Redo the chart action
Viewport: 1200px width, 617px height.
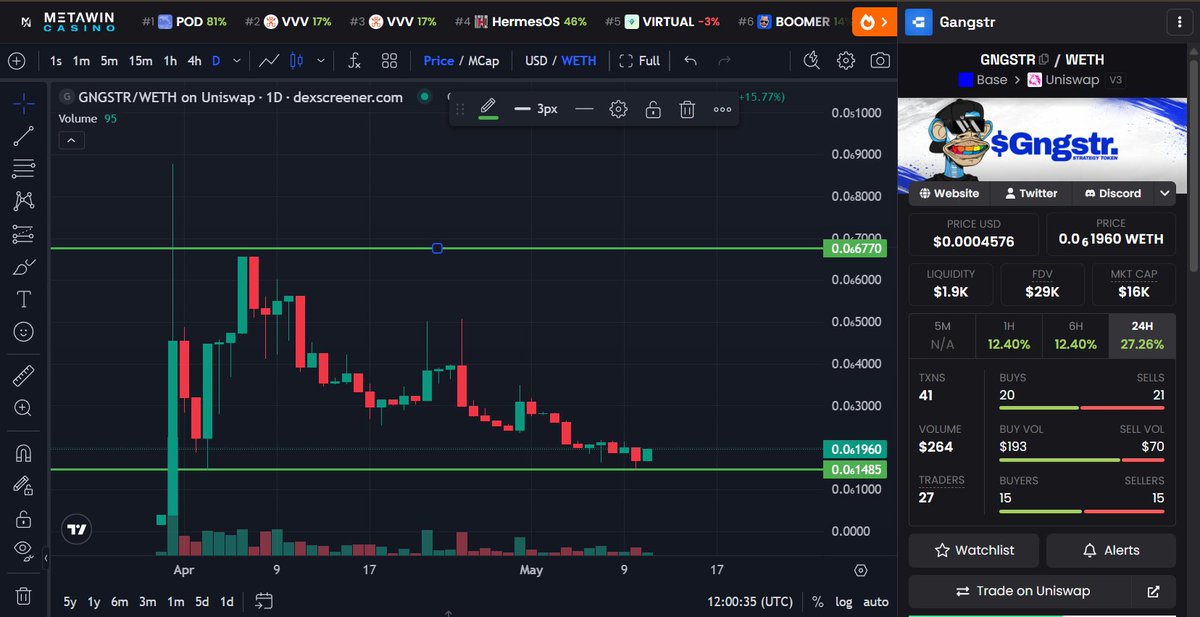coord(725,60)
